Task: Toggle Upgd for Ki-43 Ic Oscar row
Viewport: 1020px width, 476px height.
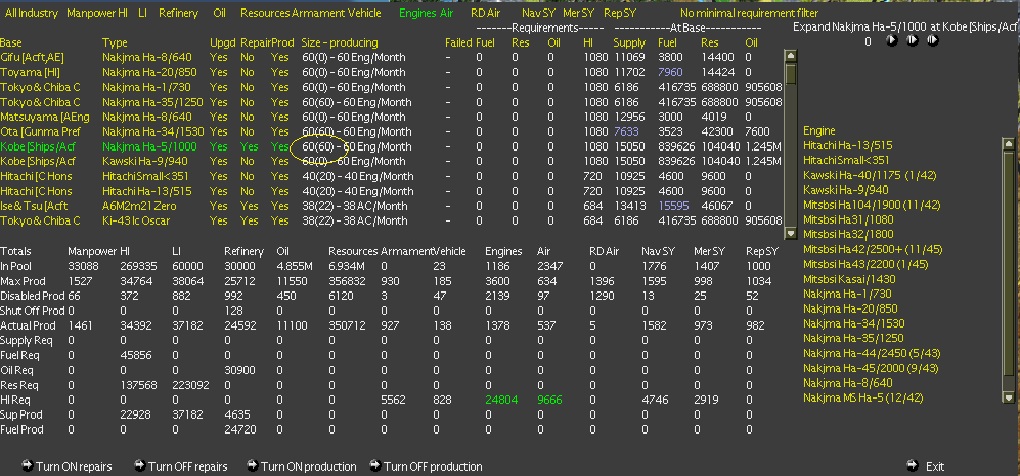Action: [x=219, y=221]
